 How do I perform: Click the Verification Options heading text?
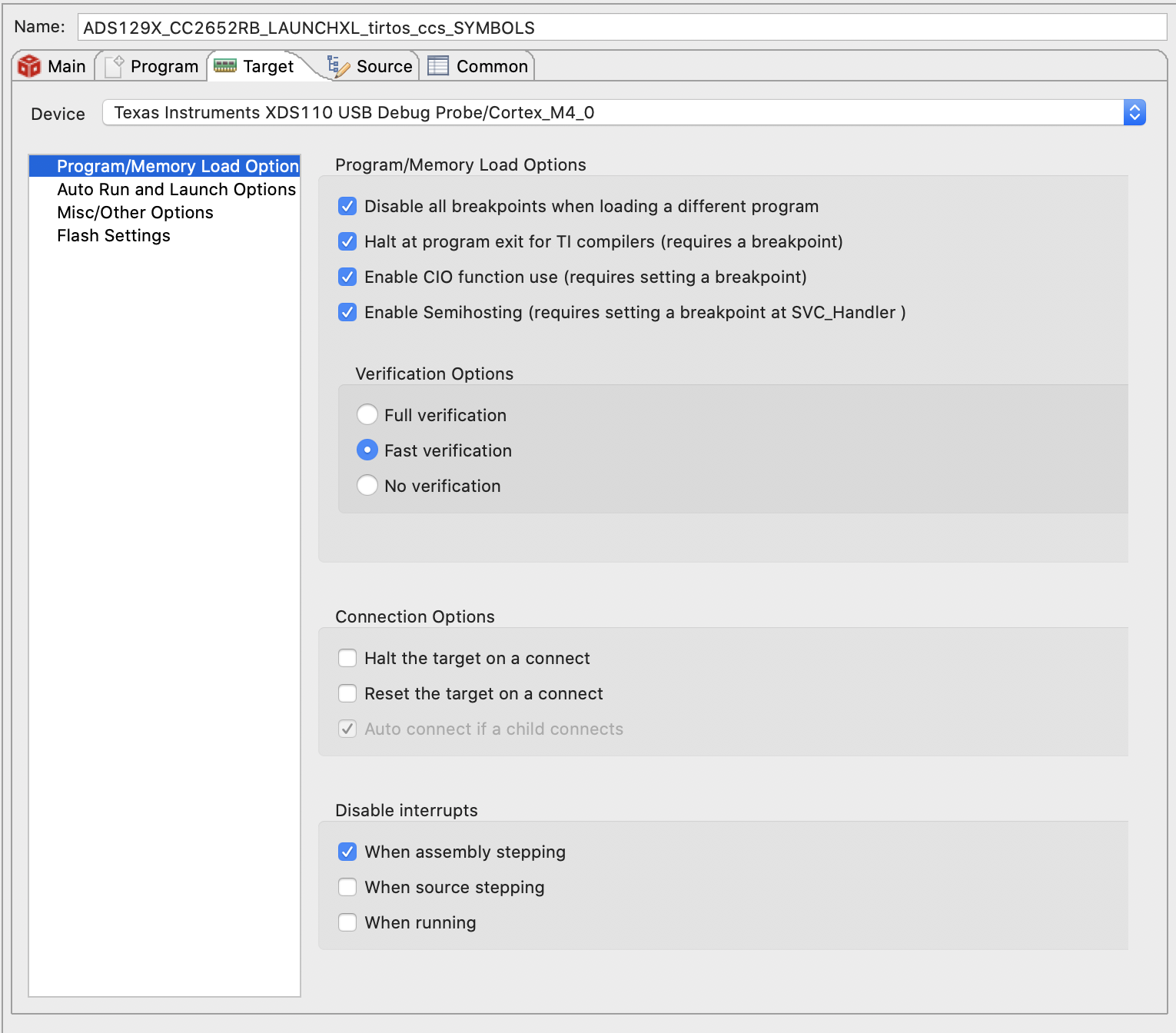(434, 374)
